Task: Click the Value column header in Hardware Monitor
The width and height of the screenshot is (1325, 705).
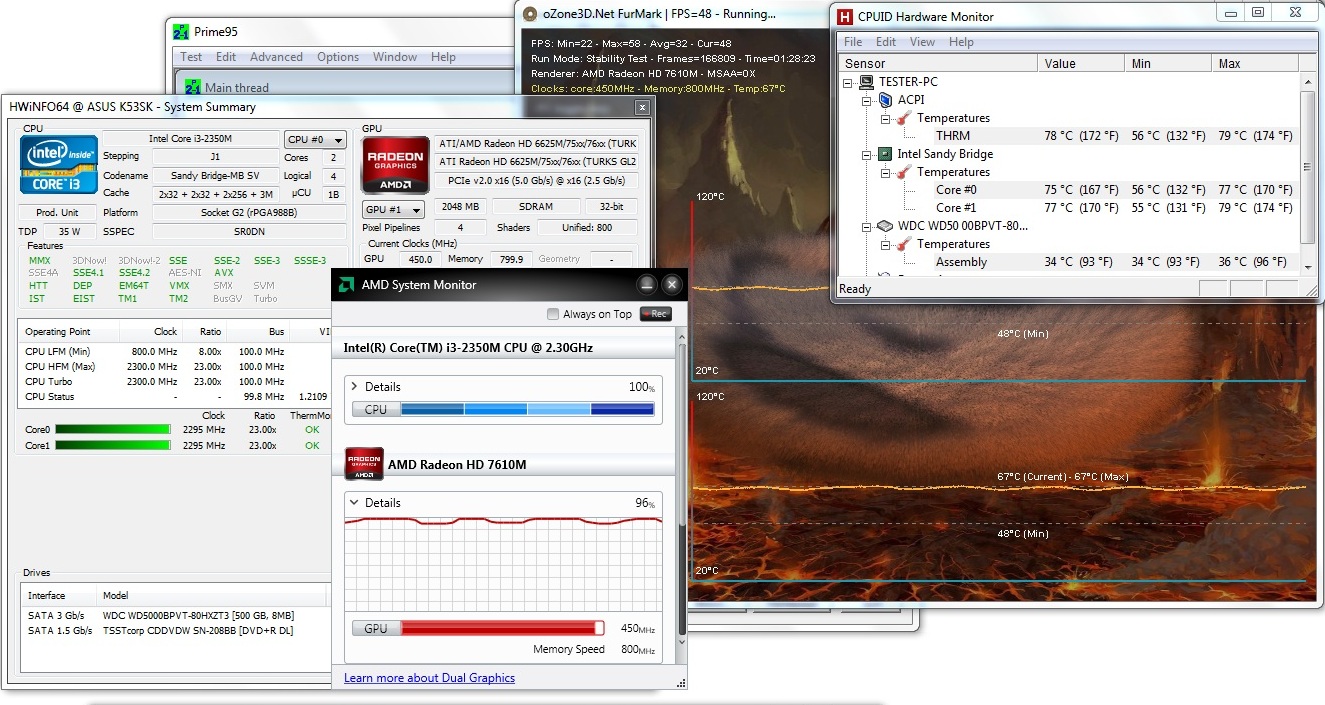Action: pyautogui.click(x=1082, y=63)
